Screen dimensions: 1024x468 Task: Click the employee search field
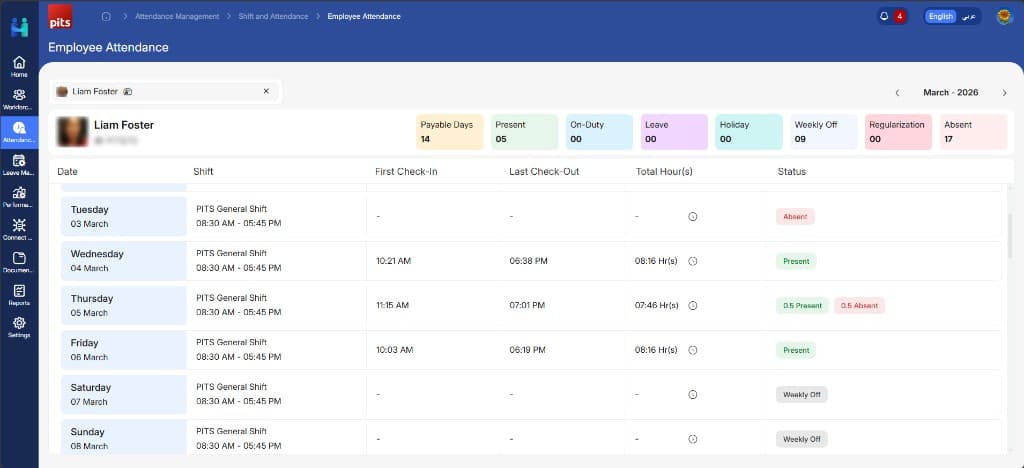166,91
